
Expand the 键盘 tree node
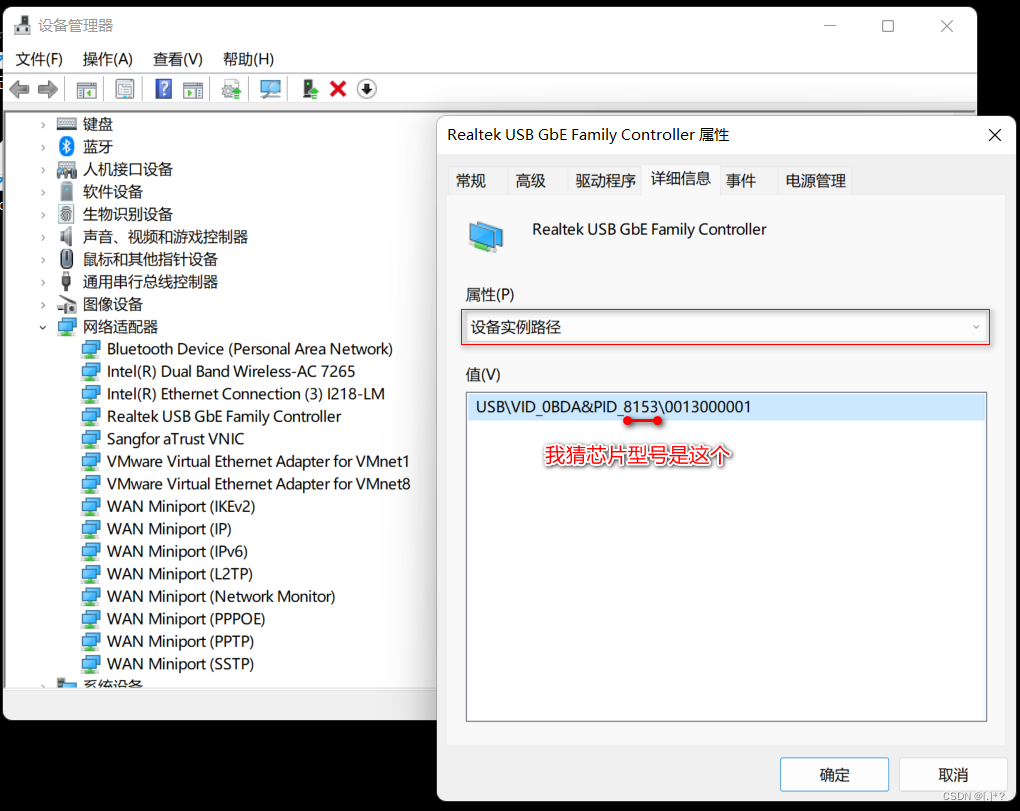pos(43,124)
